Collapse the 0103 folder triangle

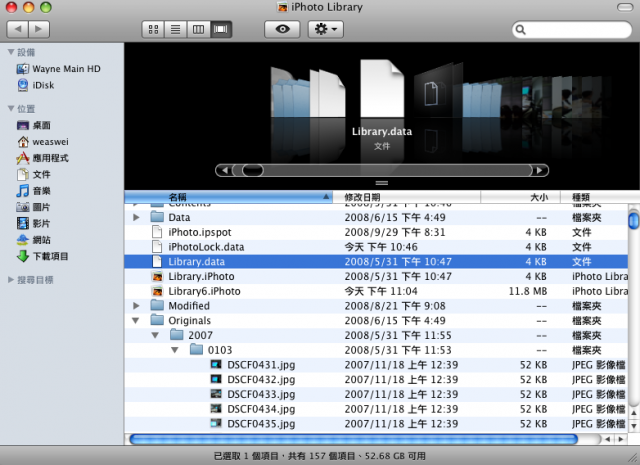pyautogui.click(x=175, y=350)
